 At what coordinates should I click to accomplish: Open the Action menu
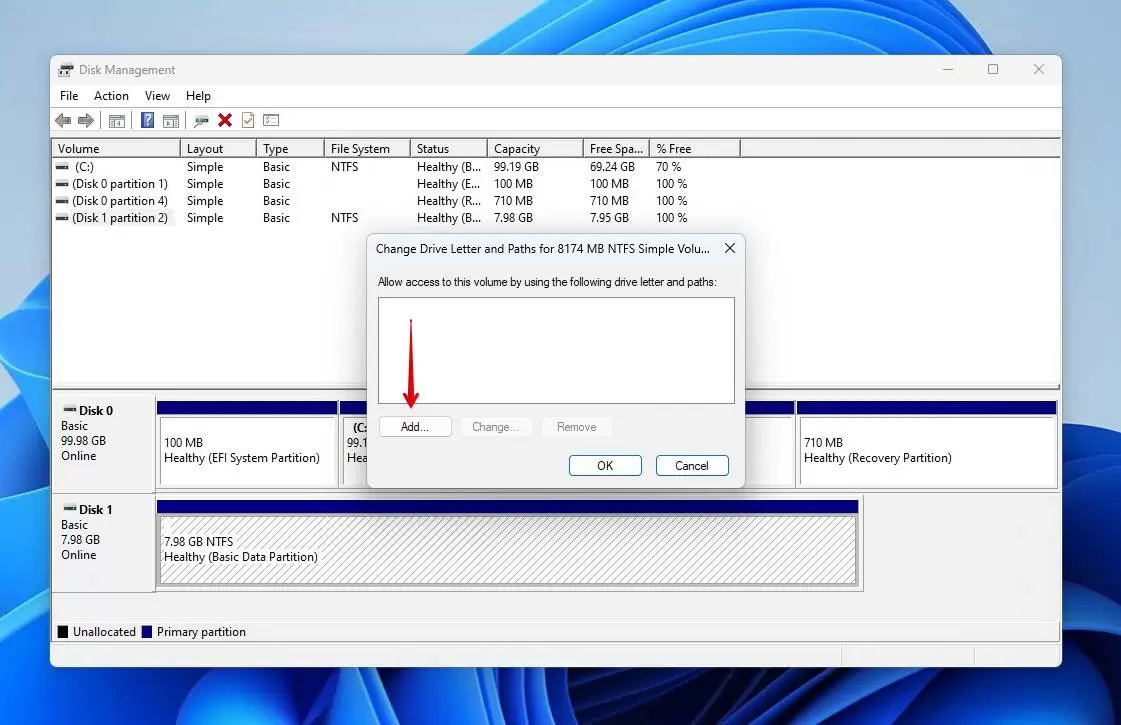[x=111, y=96]
